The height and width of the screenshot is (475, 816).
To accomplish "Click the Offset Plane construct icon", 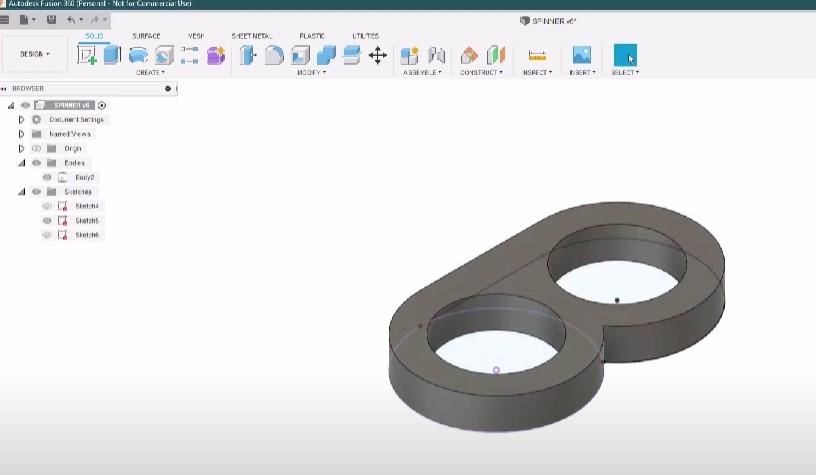I will click(469, 55).
